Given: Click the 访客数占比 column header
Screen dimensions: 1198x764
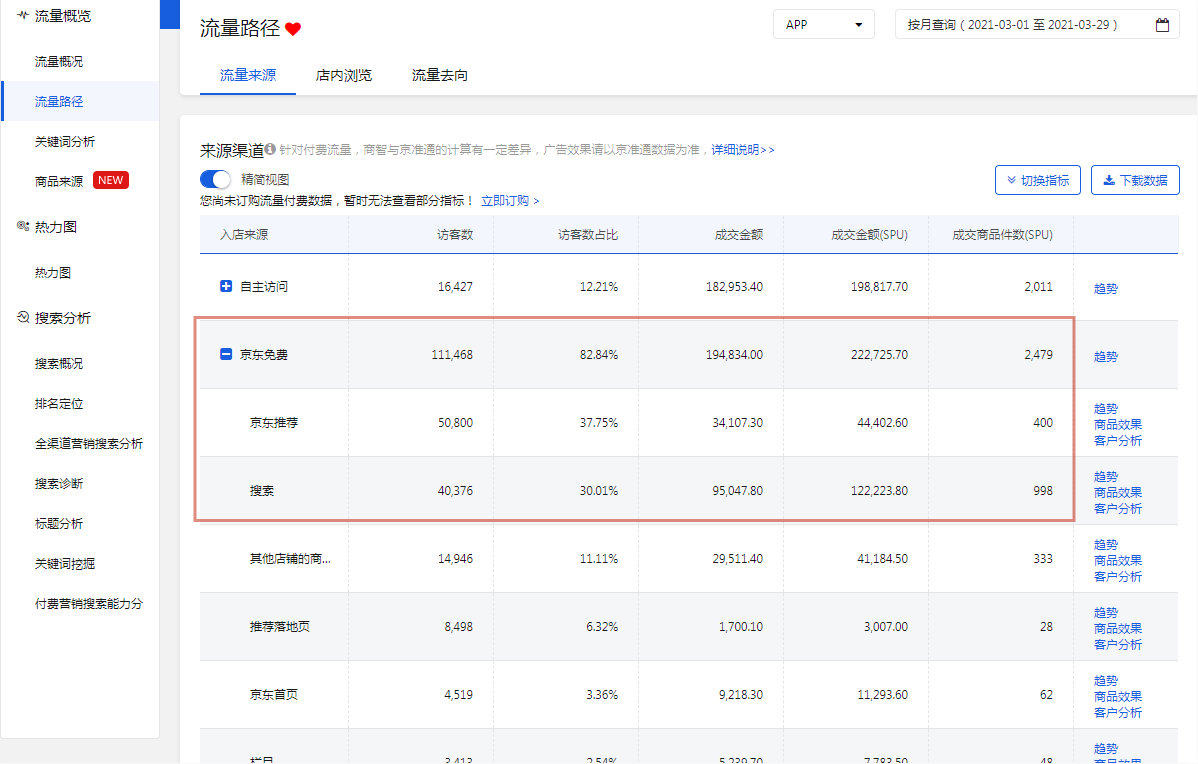Looking at the screenshot, I should click(588, 235).
